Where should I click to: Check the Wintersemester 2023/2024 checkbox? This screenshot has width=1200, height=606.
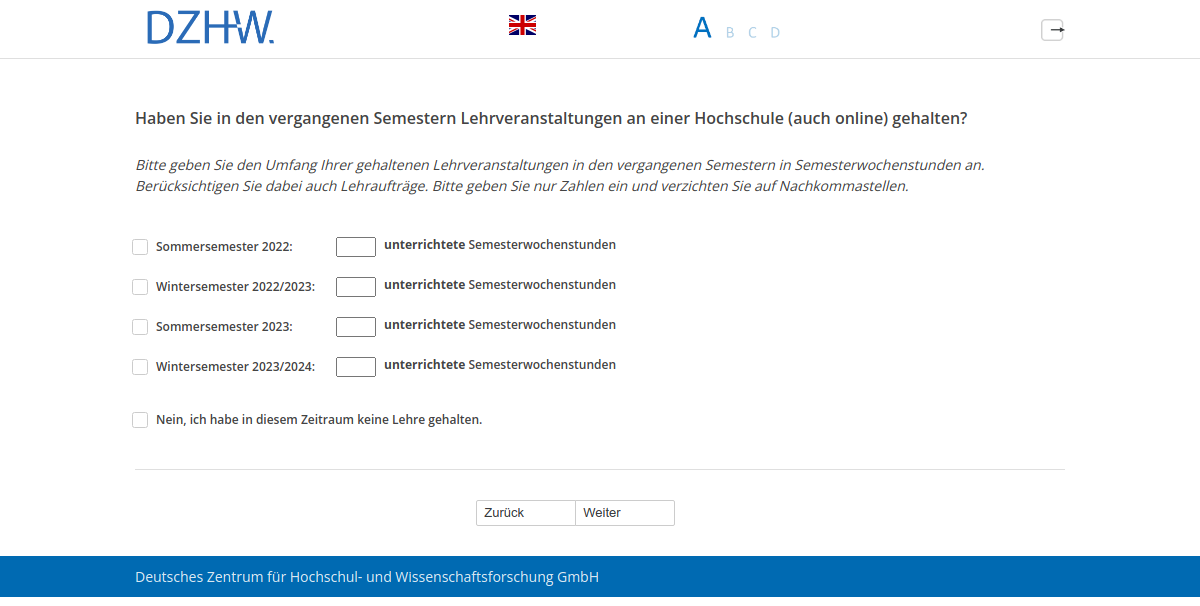(140, 366)
